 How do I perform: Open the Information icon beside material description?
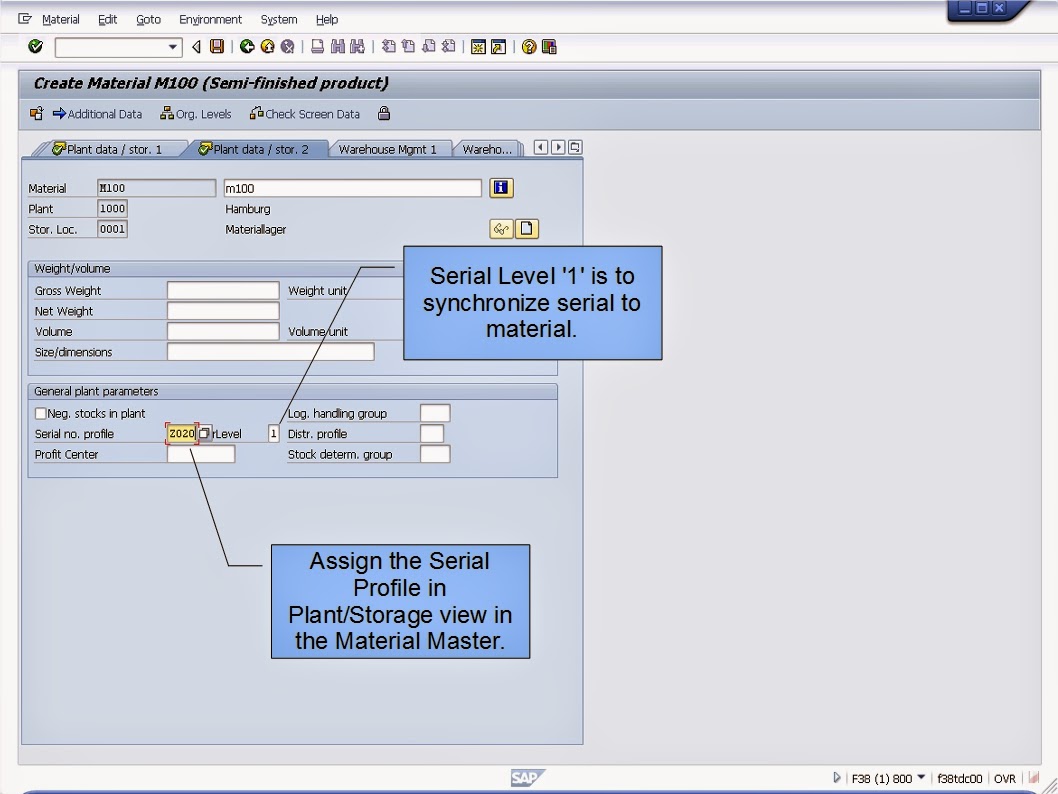point(501,188)
